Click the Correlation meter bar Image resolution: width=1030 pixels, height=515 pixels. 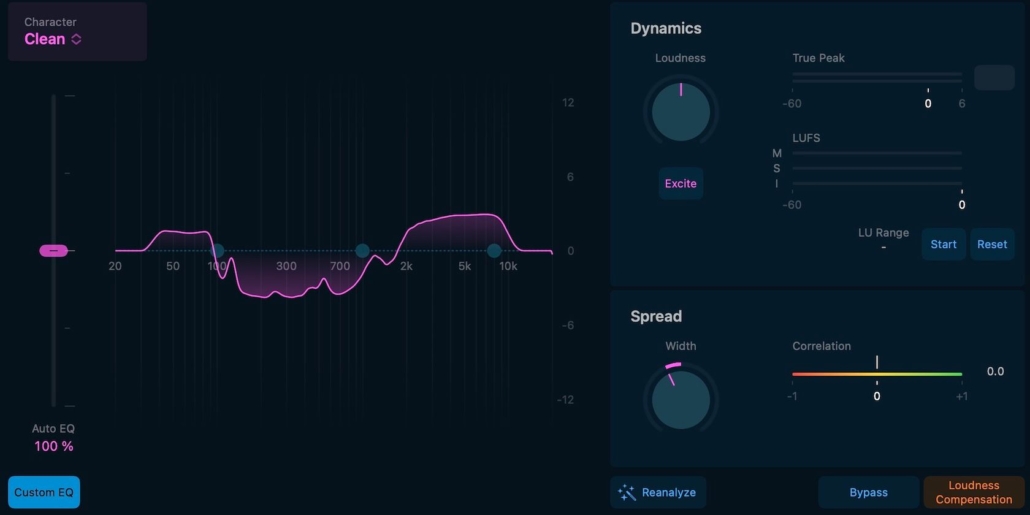pyautogui.click(x=877, y=375)
